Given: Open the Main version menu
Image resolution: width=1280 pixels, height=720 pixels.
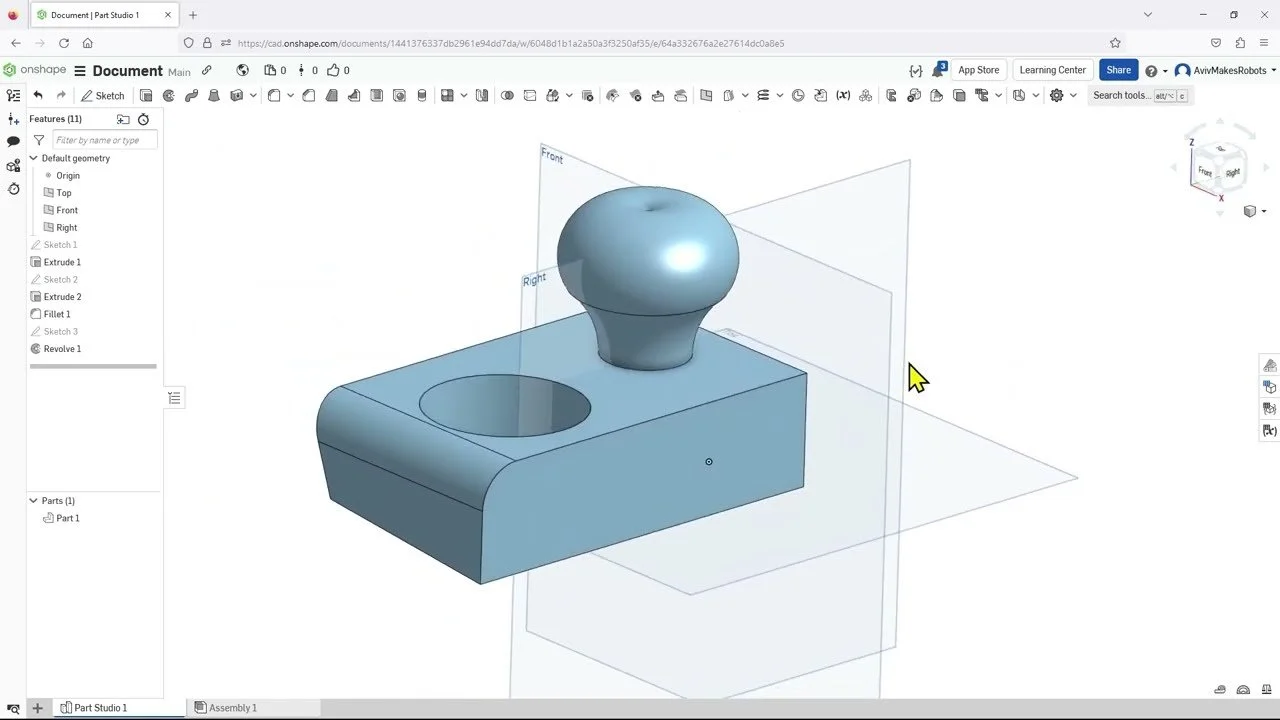Looking at the screenshot, I should 180,72.
